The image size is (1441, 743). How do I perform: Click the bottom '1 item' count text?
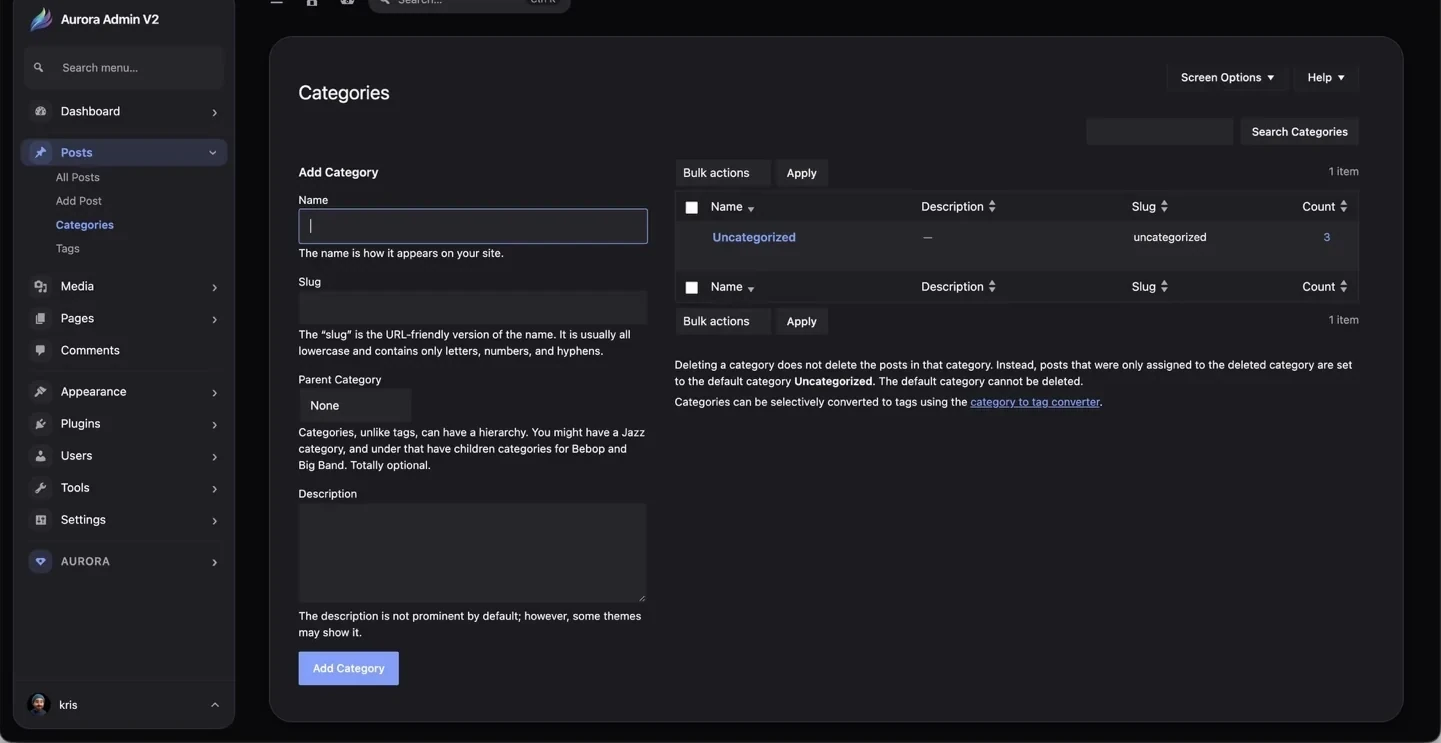(x=1343, y=320)
